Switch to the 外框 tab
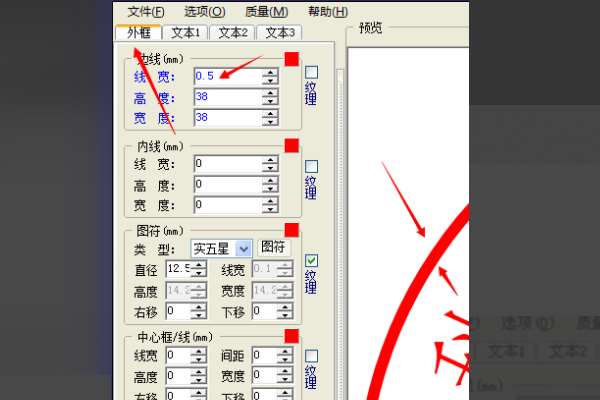The height and width of the screenshot is (400, 600). [x=139, y=33]
